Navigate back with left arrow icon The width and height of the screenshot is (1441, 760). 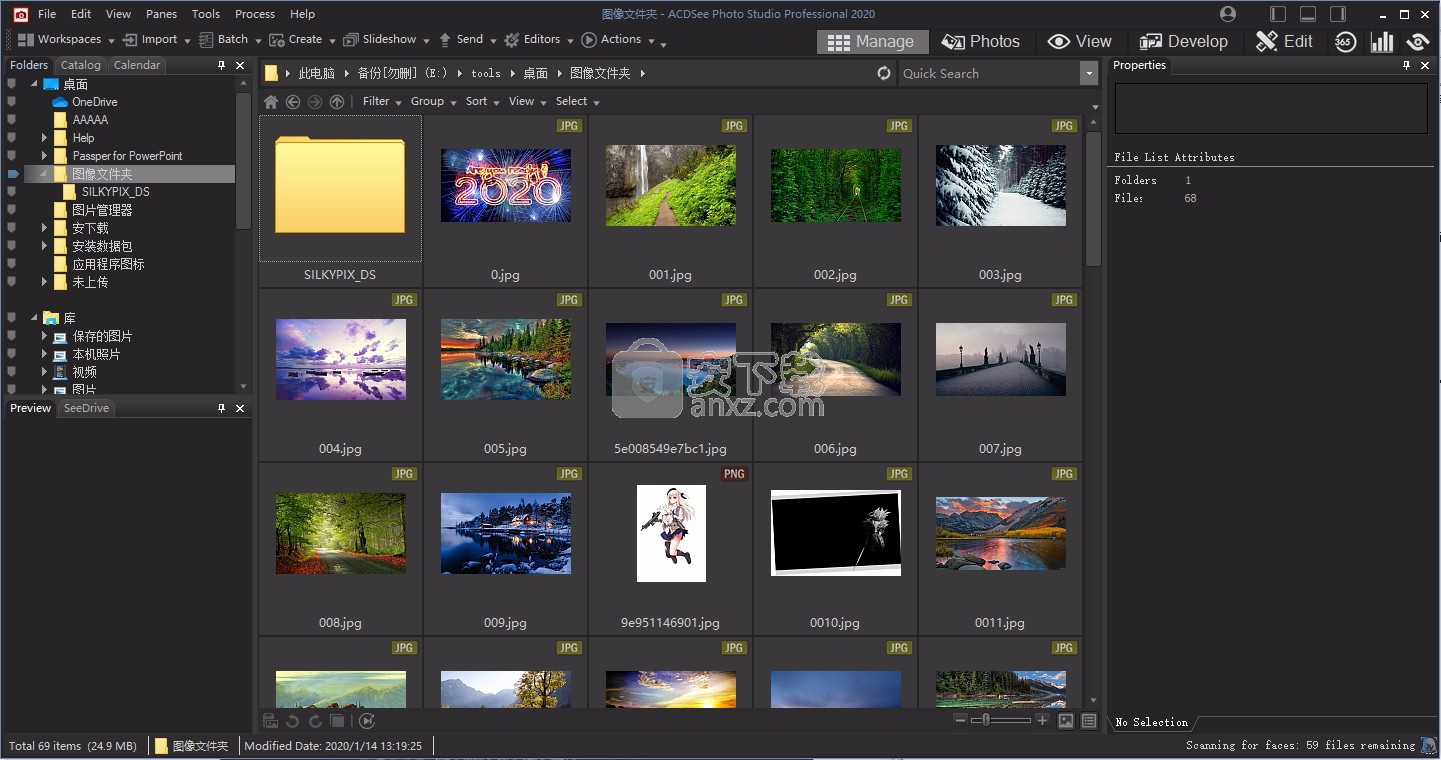[293, 101]
